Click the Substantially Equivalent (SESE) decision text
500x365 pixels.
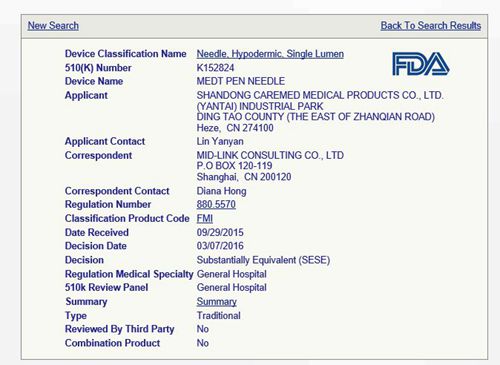click(x=263, y=260)
